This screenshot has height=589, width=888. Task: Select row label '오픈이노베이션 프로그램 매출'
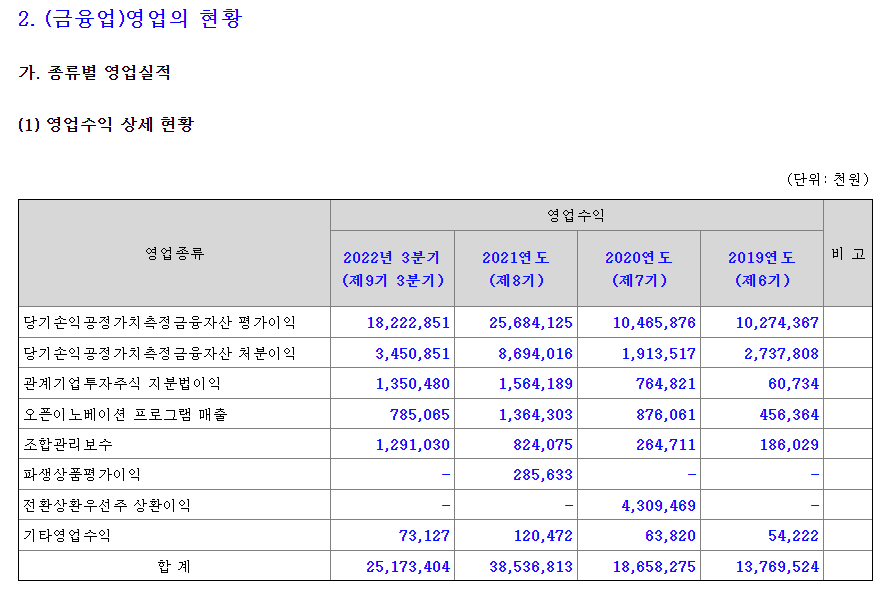click(x=125, y=415)
